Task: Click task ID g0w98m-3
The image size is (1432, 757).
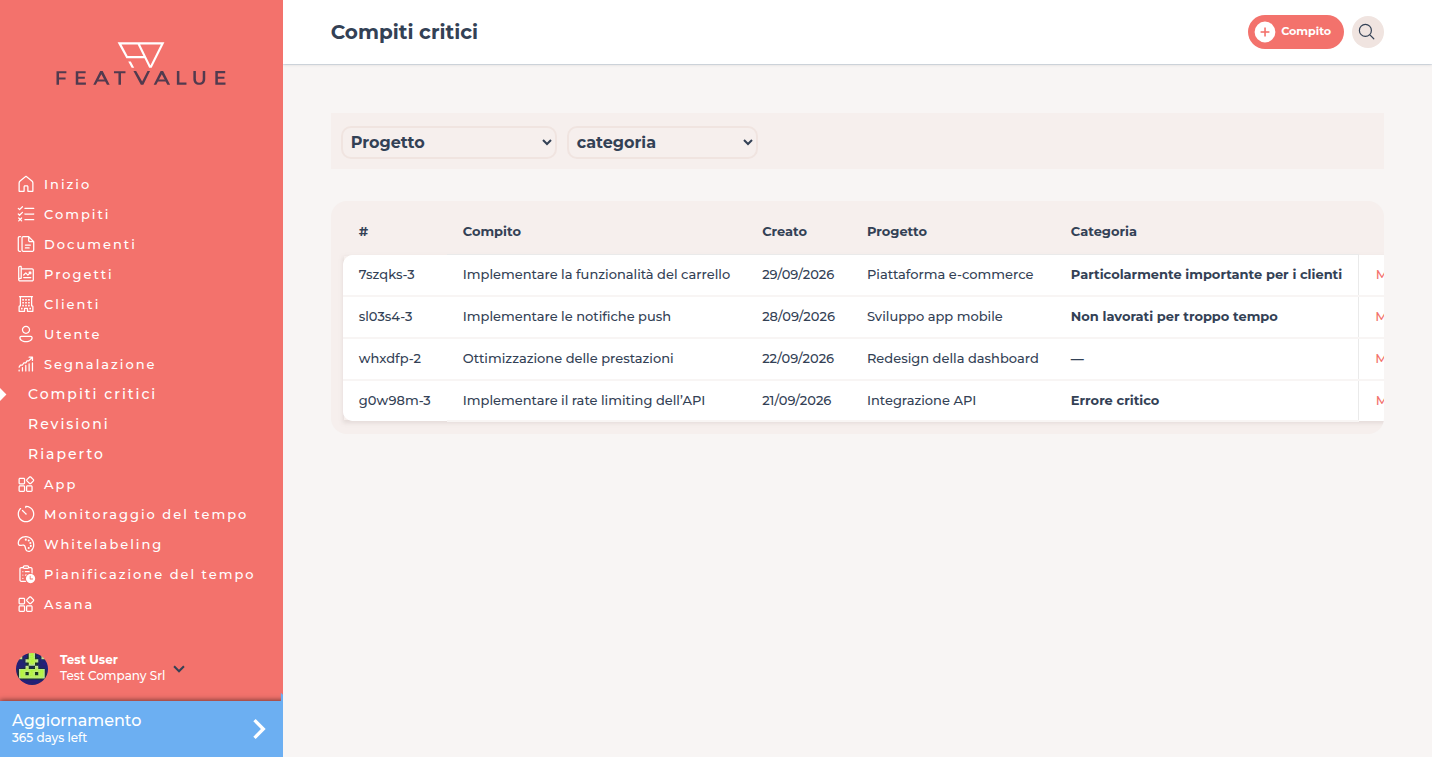Action: tap(395, 400)
